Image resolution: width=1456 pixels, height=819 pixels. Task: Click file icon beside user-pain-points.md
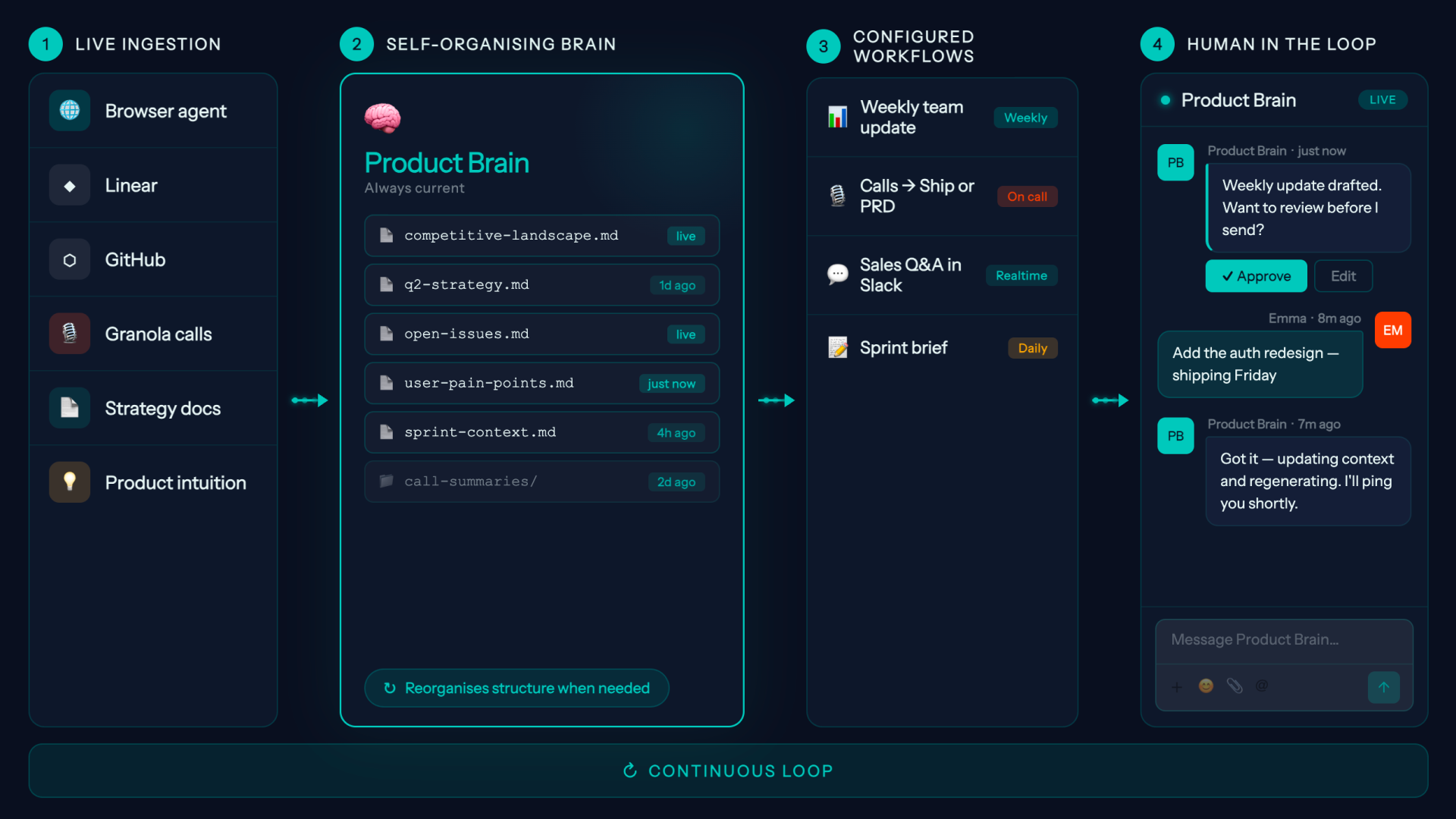point(386,383)
